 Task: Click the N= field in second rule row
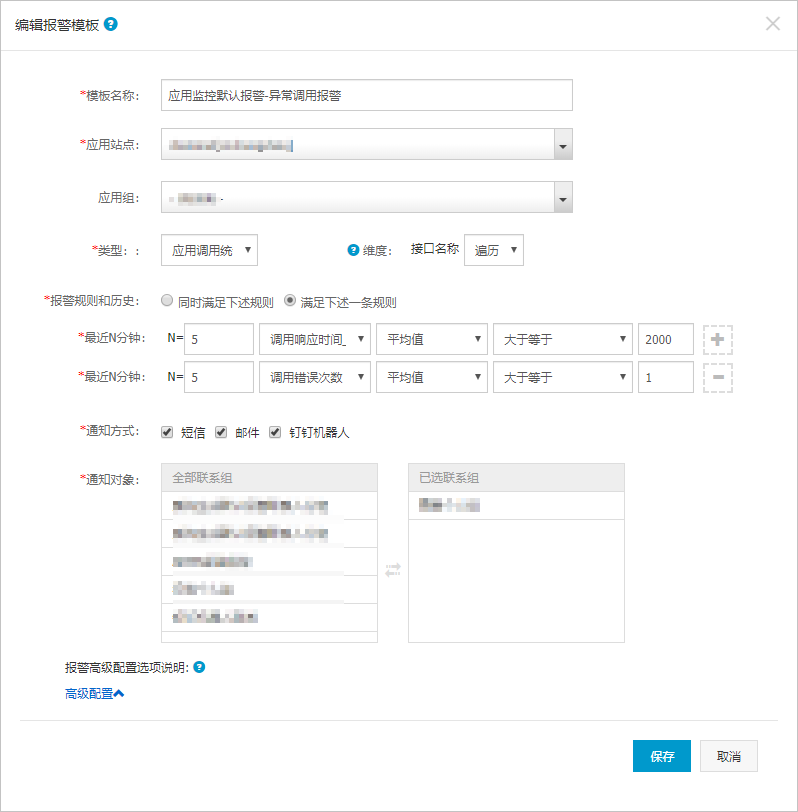pyautogui.click(x=219, y=377)
